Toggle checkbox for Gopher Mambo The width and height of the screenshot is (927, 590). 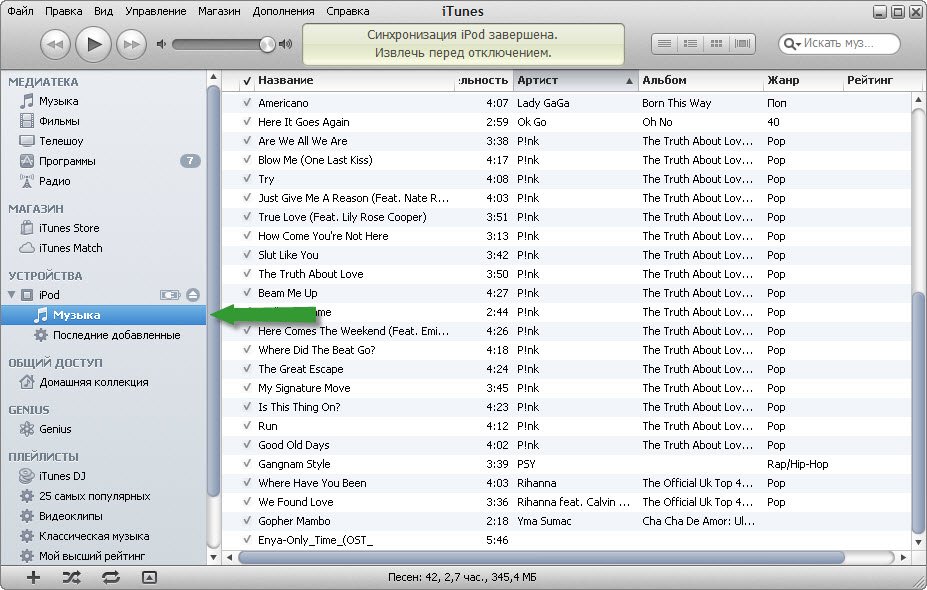(247, 521)
